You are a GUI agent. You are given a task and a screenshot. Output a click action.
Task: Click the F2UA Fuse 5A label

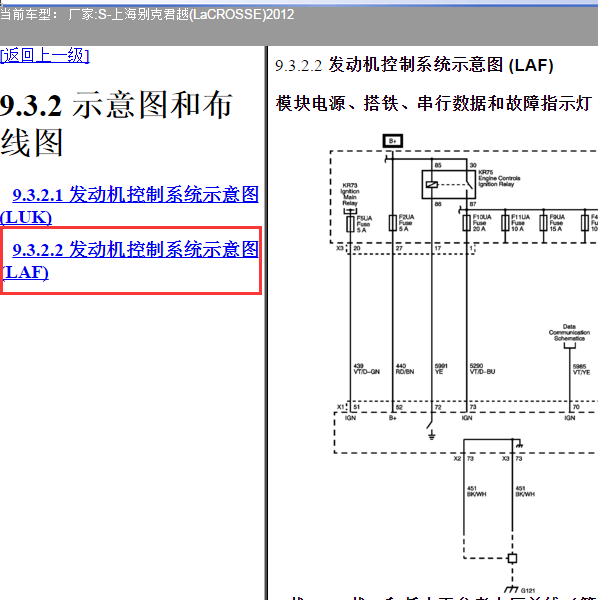(x=406, y=223)
